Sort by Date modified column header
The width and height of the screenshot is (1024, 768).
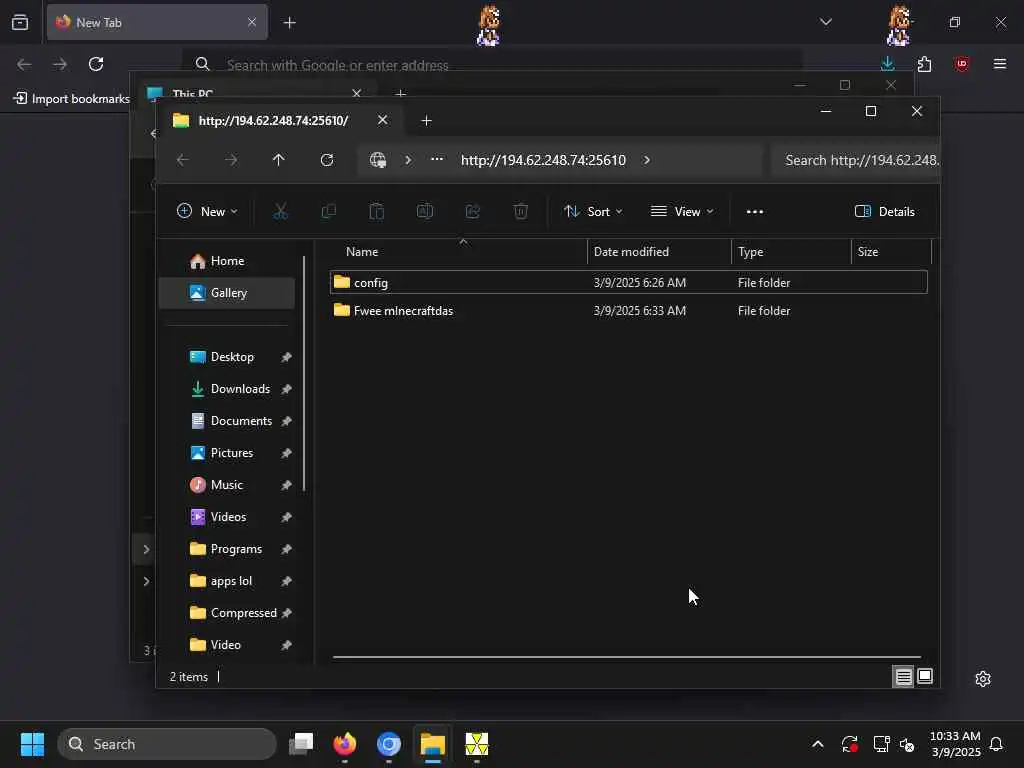click(659, 251)
